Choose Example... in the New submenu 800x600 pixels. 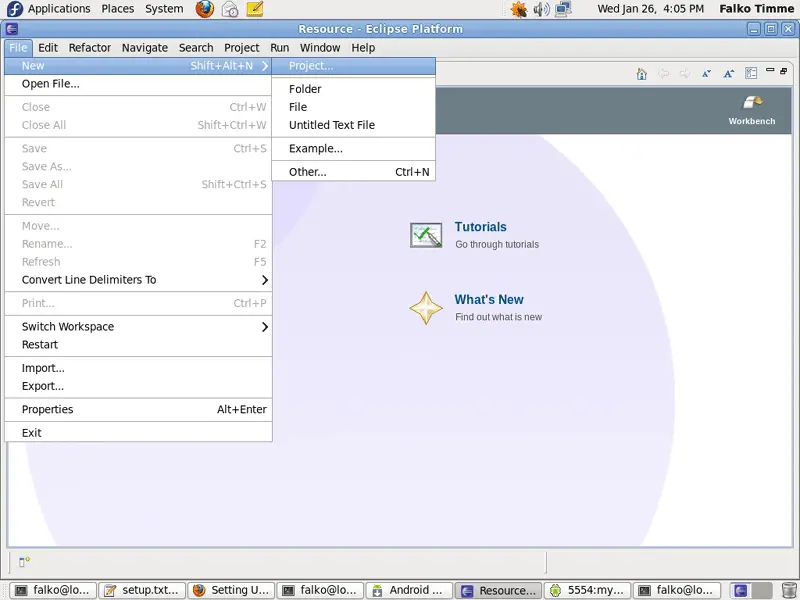pyautogui.click(x=354, y=148)
